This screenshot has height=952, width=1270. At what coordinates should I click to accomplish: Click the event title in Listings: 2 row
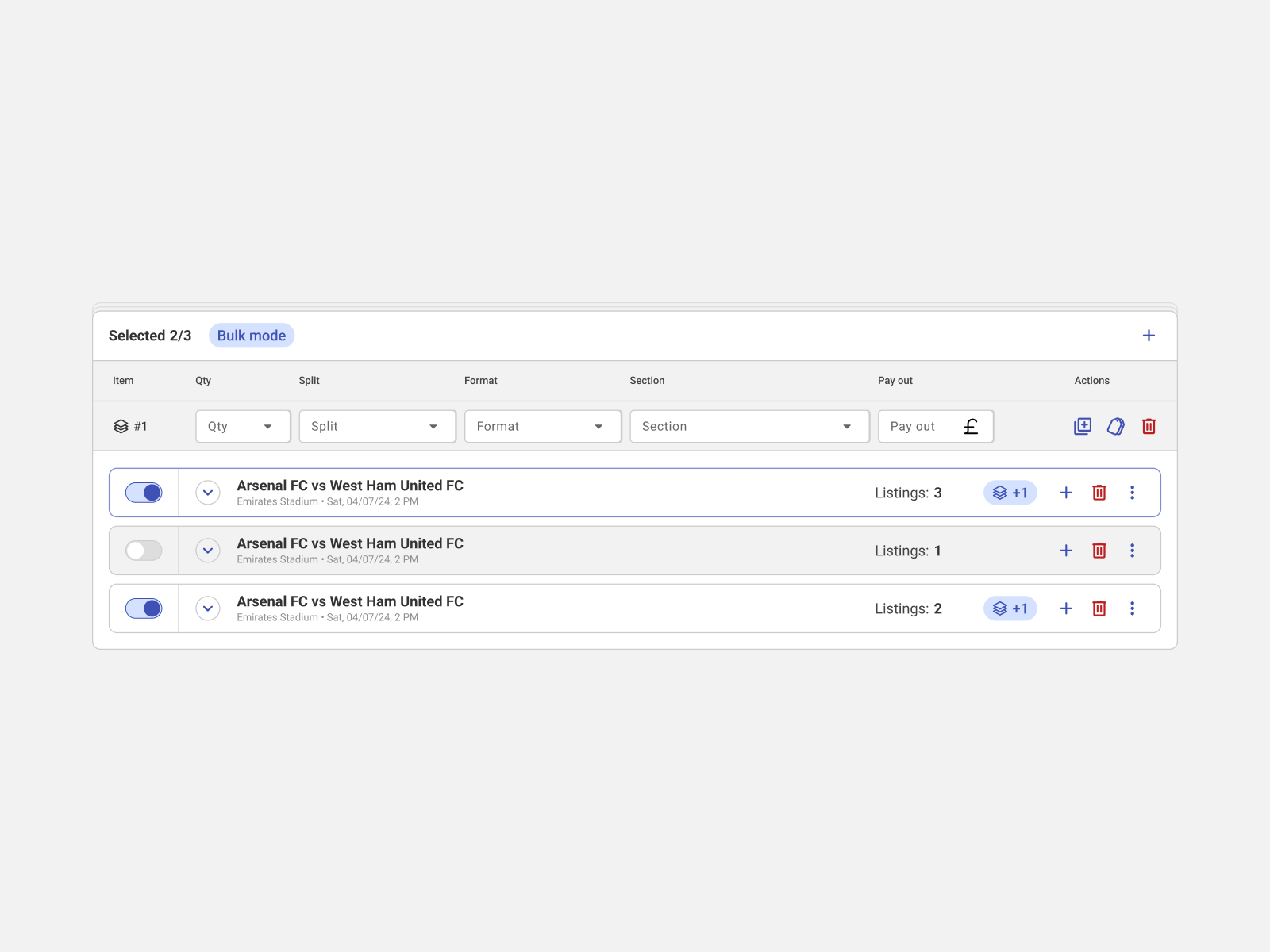pyautogui.click(x=350, y=601)
